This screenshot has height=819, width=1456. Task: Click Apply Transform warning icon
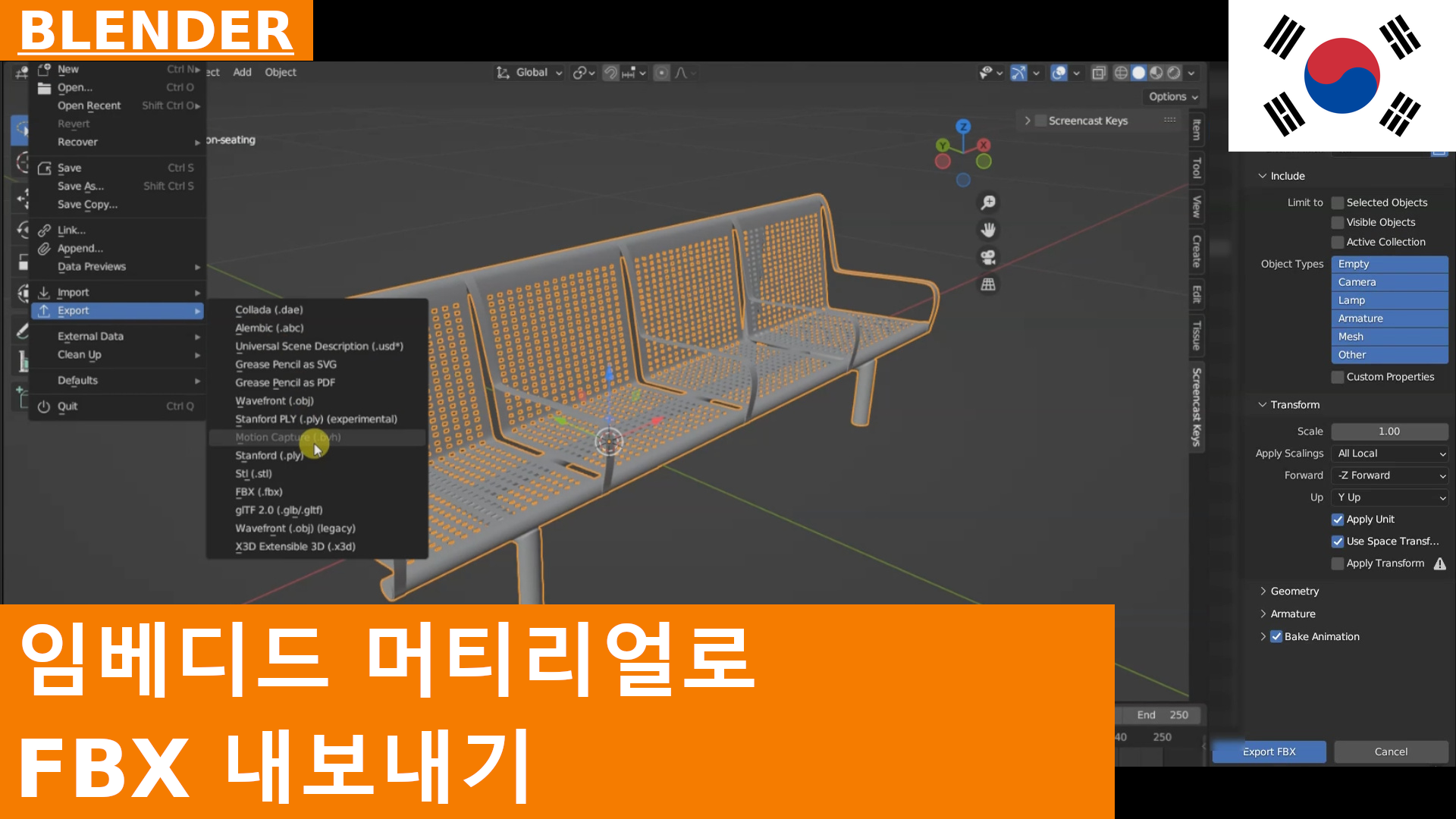click(x=1440, y=563)
